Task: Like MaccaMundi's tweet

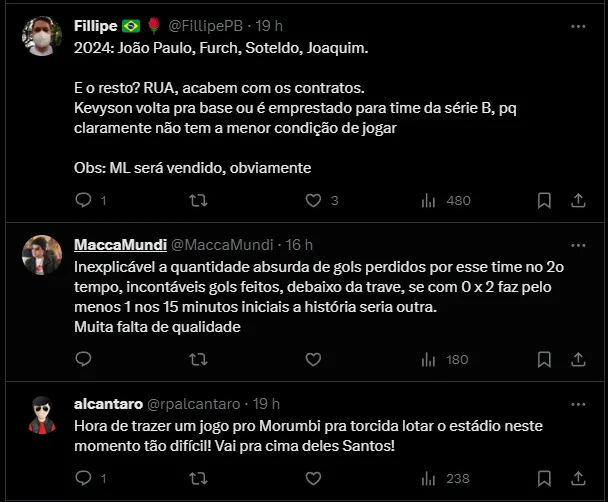Action: [314, 359]
